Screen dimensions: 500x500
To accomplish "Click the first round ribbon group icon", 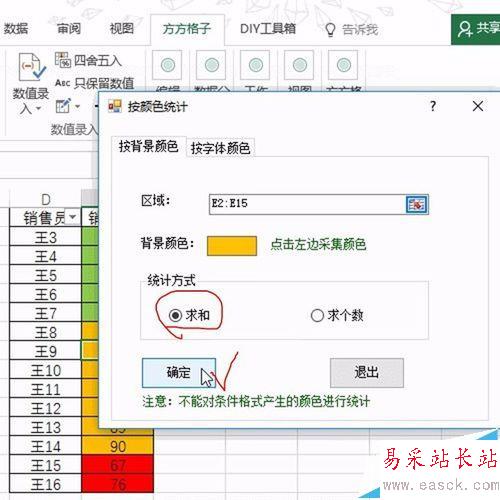I will [167, 65].
